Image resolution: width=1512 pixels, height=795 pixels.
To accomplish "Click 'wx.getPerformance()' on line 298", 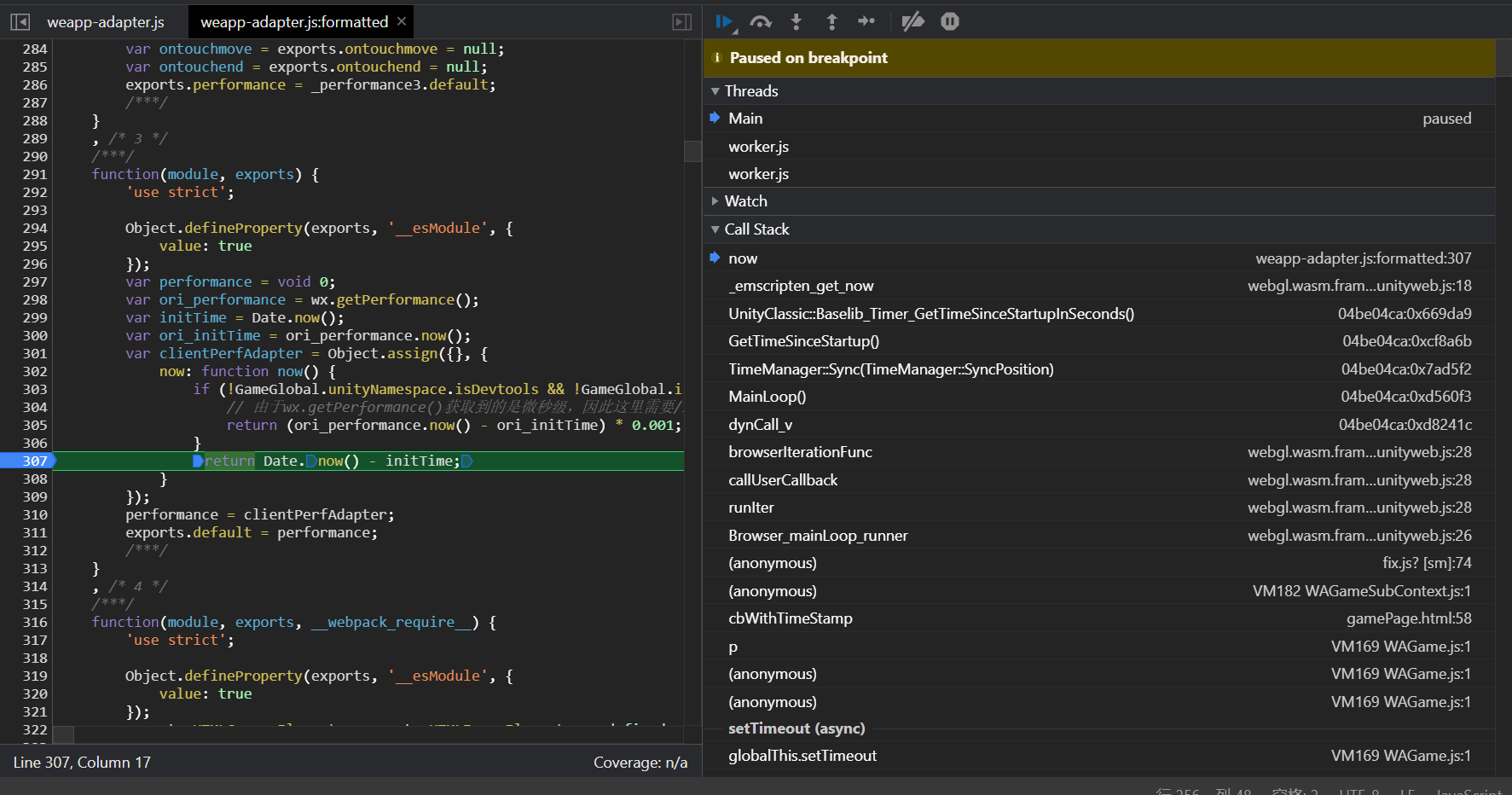I will (x=395, y=299).
